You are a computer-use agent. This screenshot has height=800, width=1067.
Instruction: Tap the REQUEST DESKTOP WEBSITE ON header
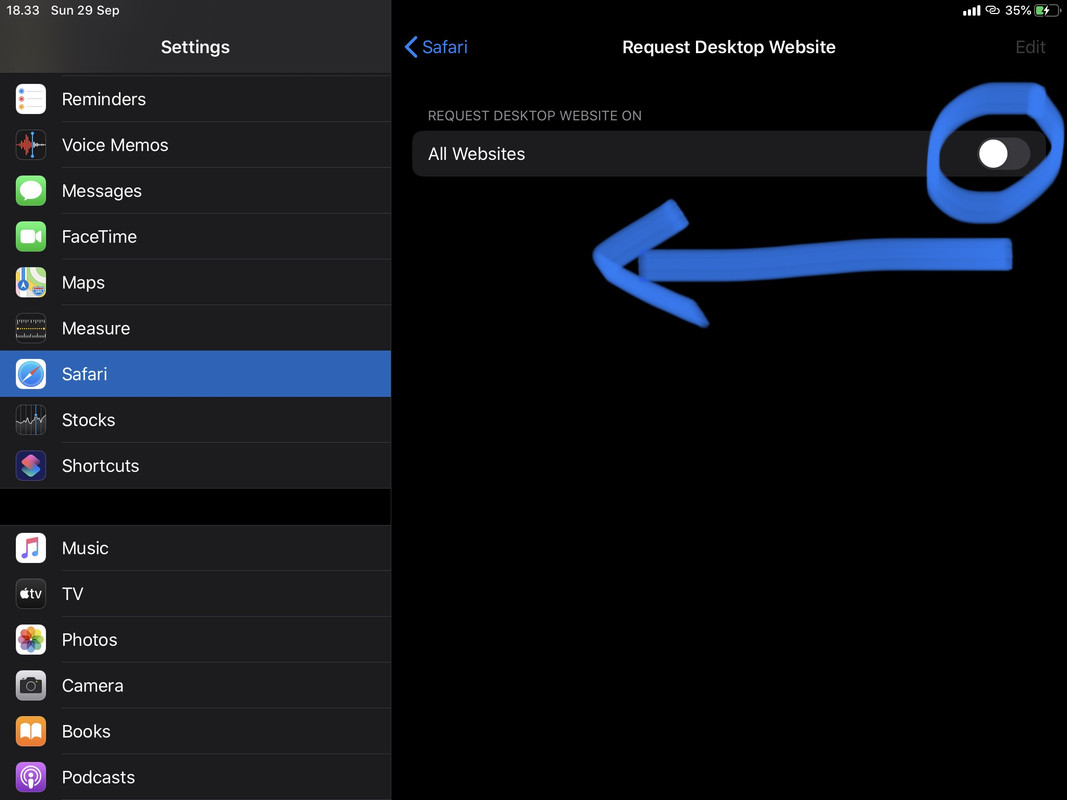[x=535, y=116]
